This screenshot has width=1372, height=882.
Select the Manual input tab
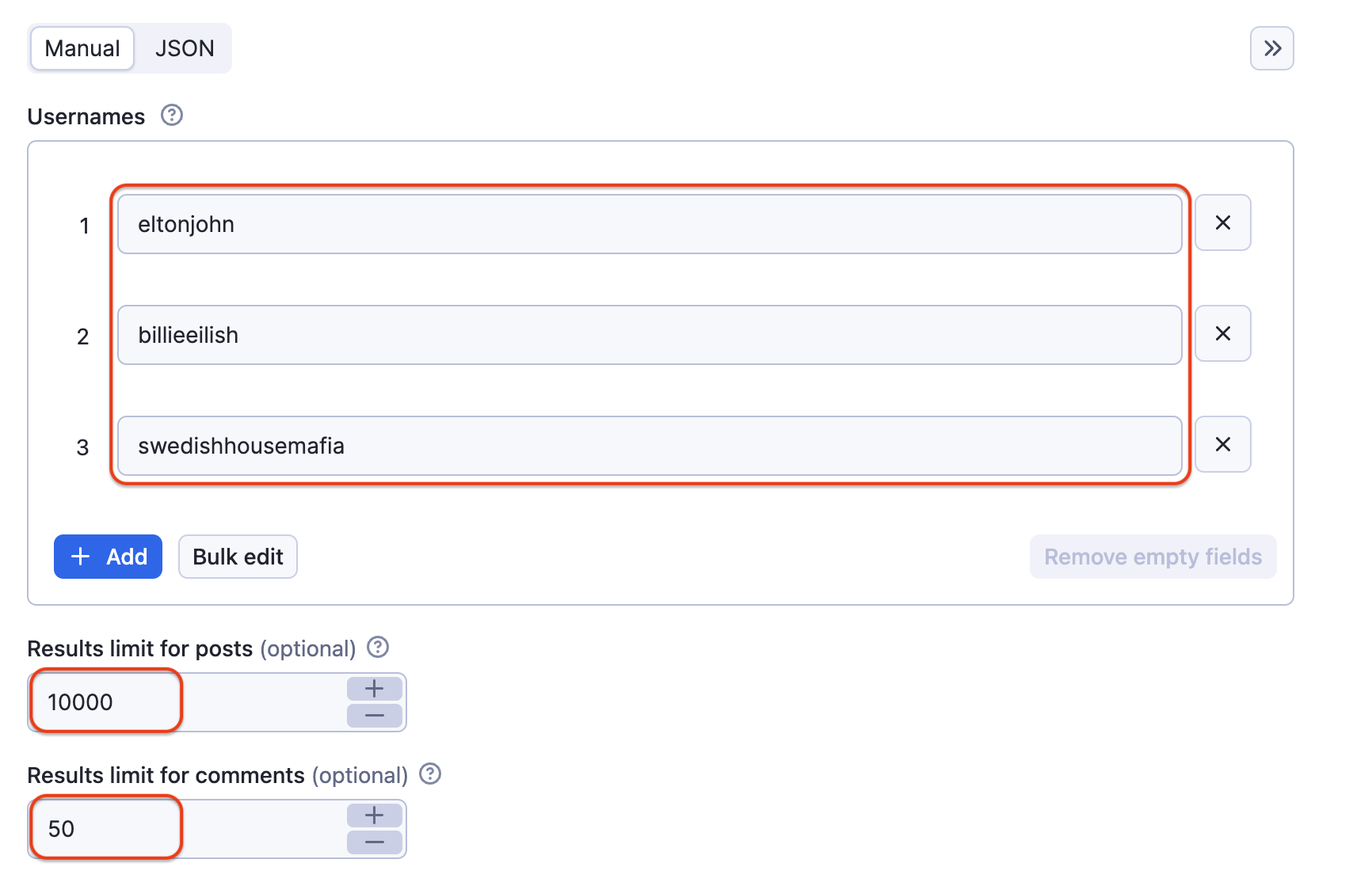[x=82, y=48]
